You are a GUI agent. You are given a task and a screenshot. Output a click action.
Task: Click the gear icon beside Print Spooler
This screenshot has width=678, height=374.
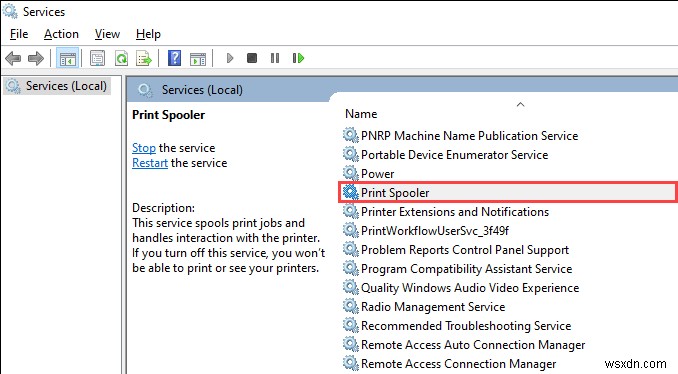pyautogui.click(x=351, y=192)
